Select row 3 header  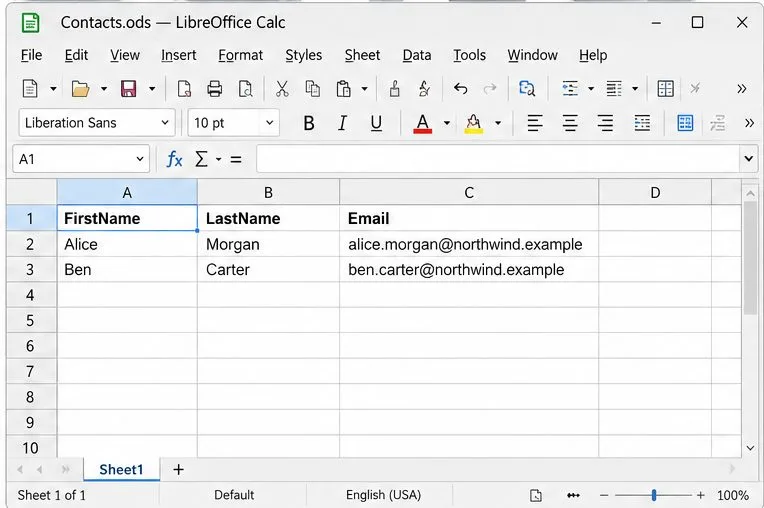(x=30, y=269)
